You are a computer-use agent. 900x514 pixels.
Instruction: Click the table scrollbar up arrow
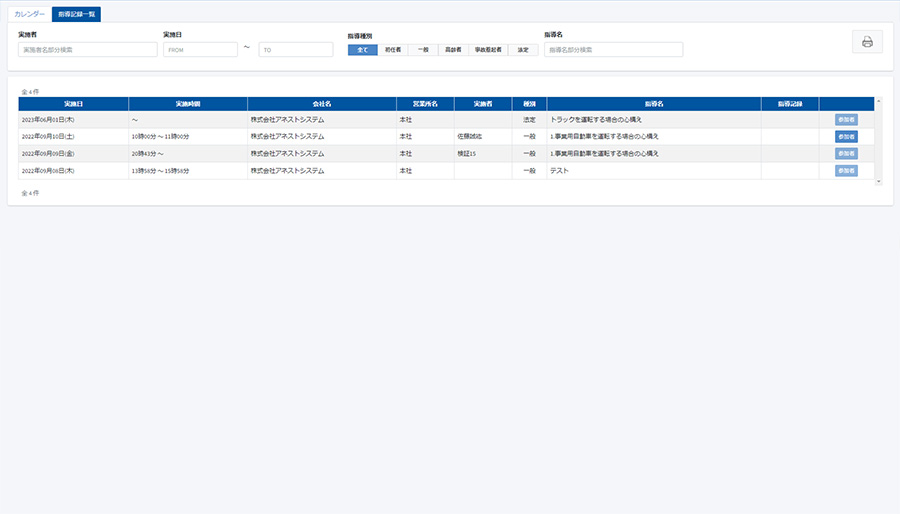(878, 101)
